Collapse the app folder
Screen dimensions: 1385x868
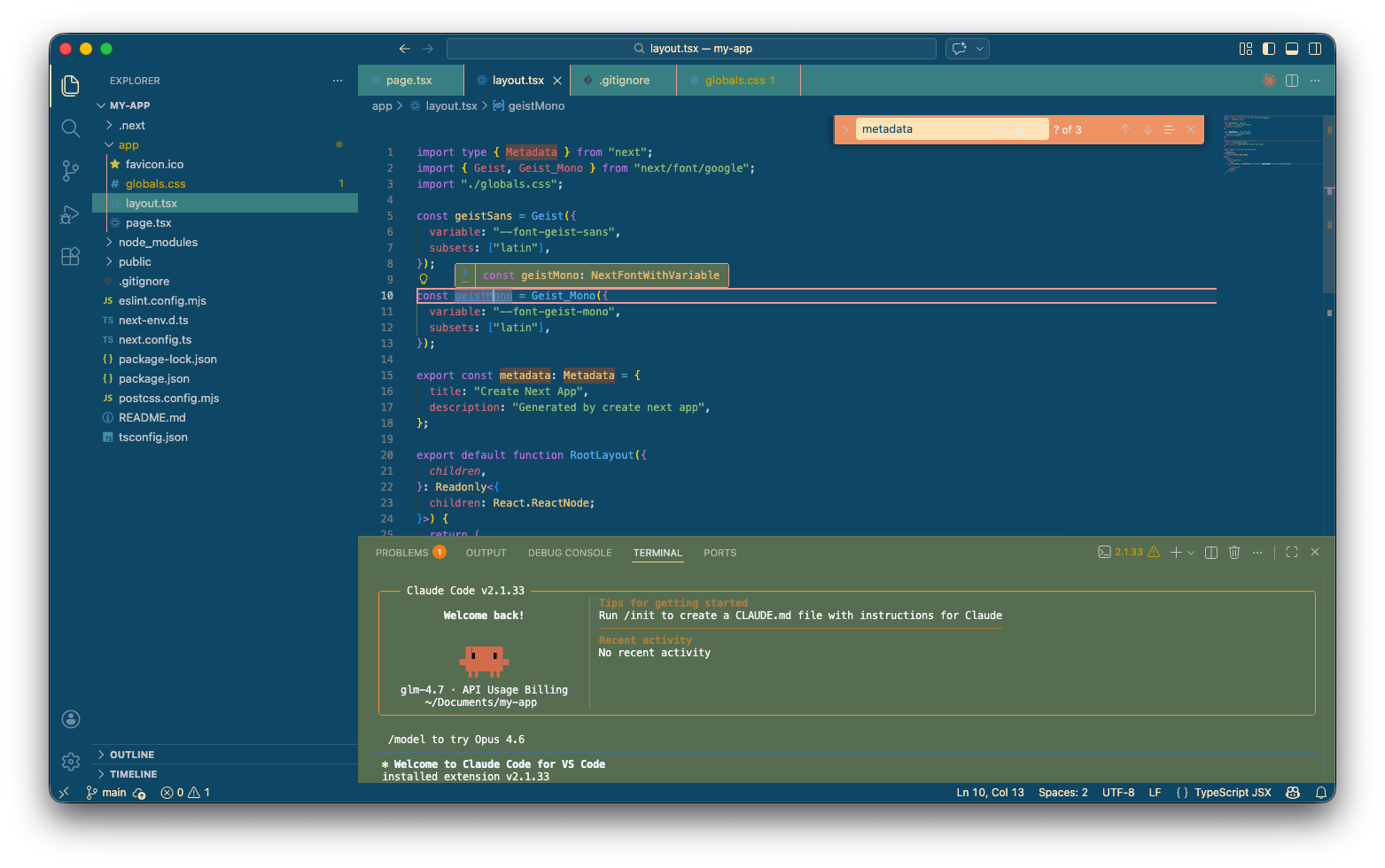110,145
